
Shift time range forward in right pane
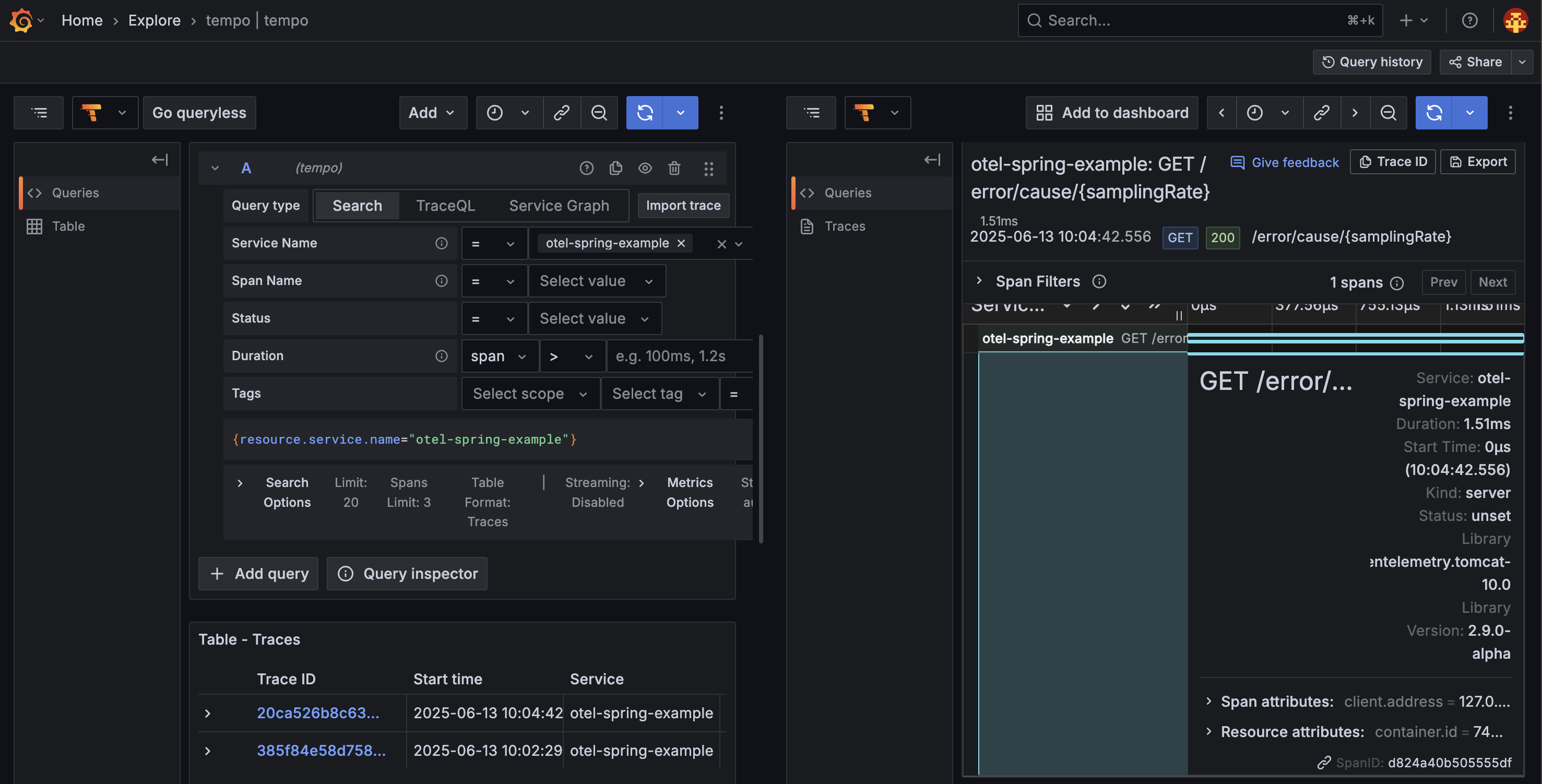(x=1355, y=113)
